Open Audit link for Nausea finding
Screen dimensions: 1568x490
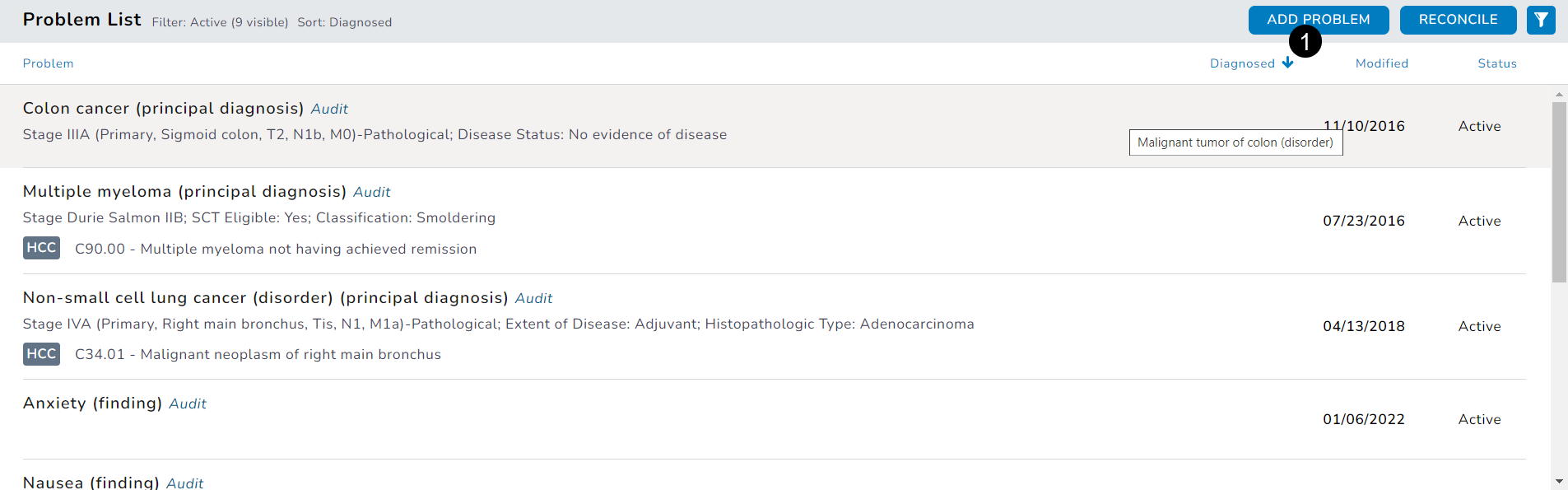click(x=184, y=483)
